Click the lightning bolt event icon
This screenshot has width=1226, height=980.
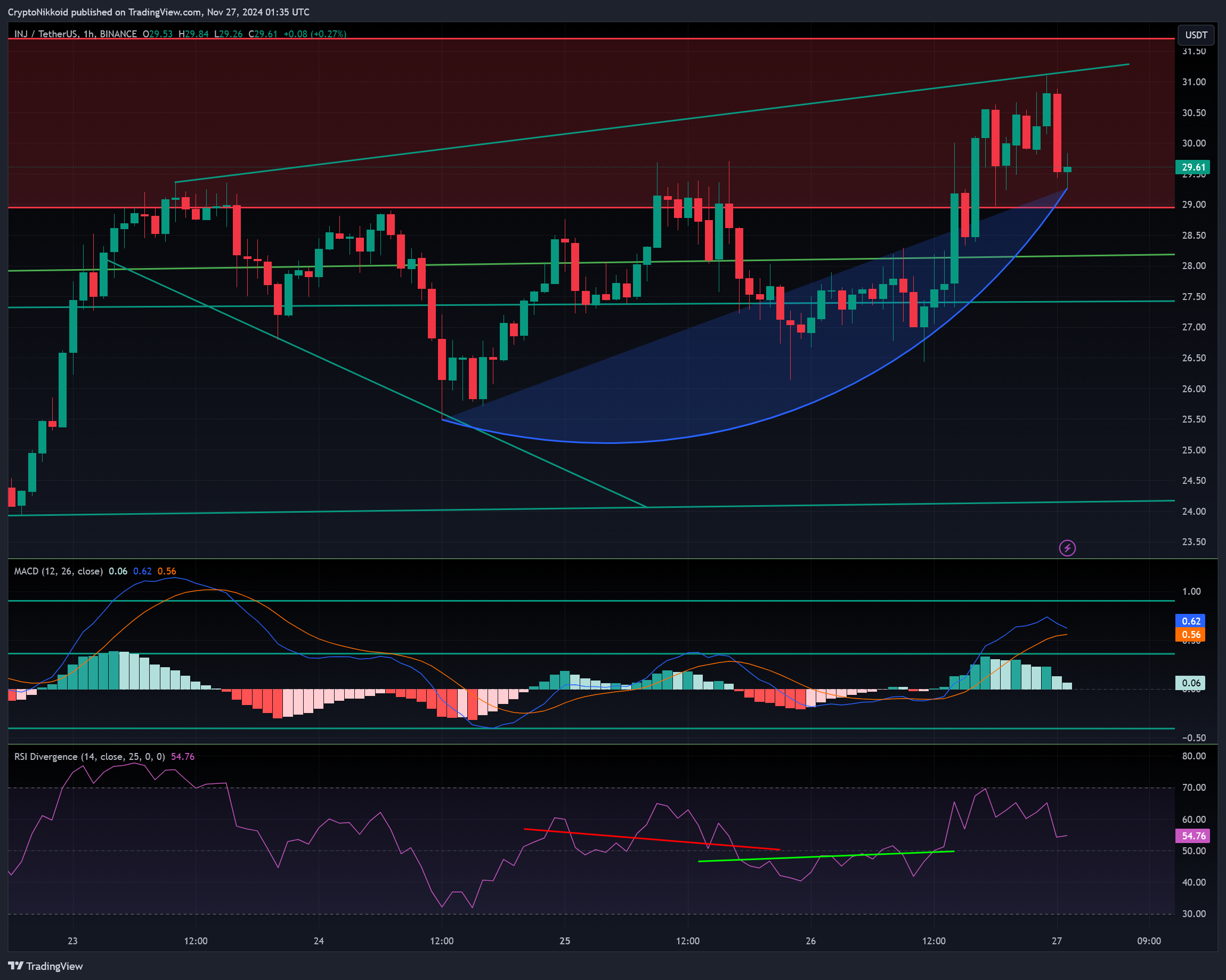click(x=1067, y=548)
